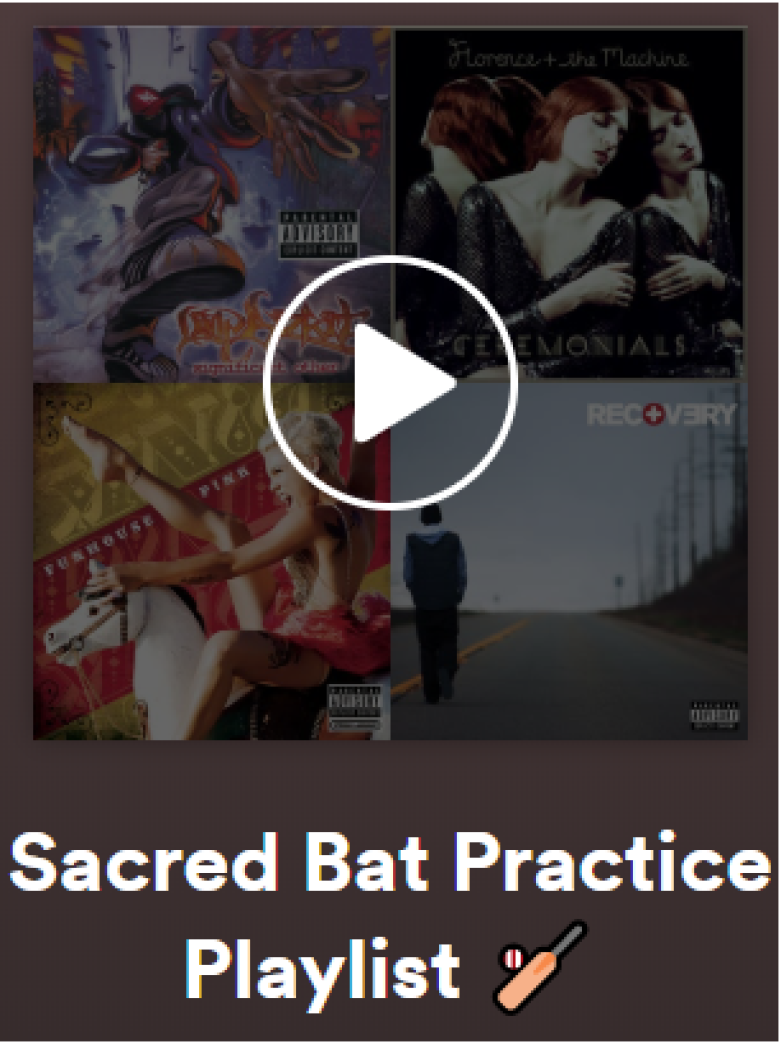The height and width of the screenshot is (1044, 781).
Task: Click the Limp Bizkit Significant Other cover
Action: [212, 205]
